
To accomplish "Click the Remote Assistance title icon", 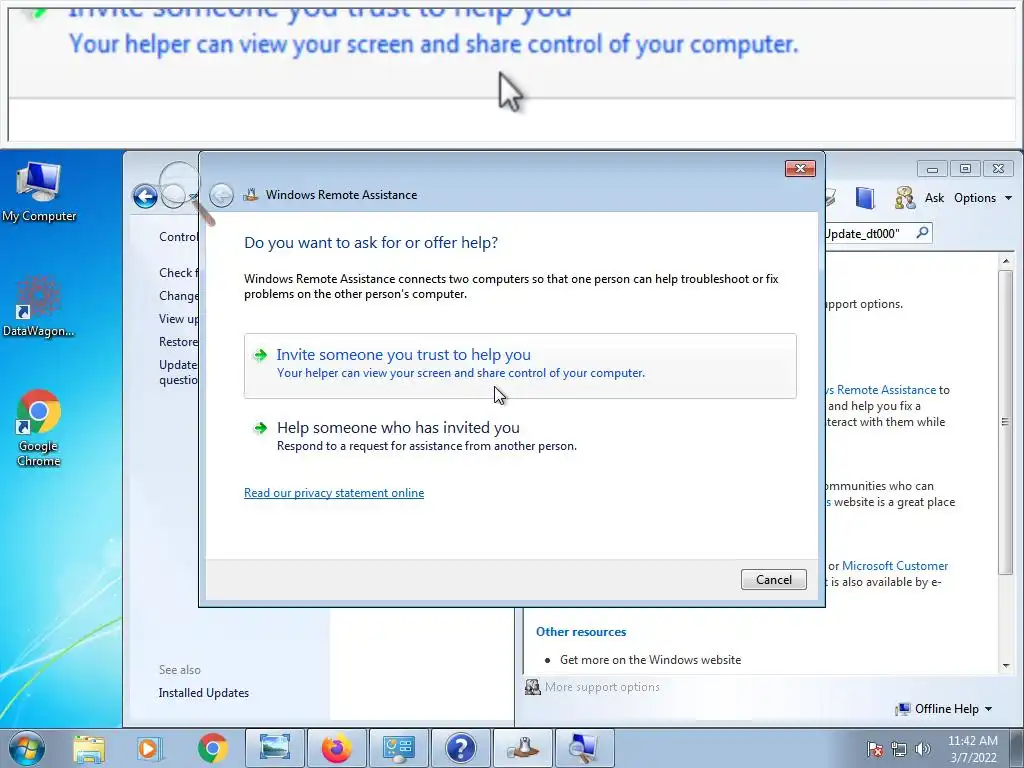I will 251,195.
